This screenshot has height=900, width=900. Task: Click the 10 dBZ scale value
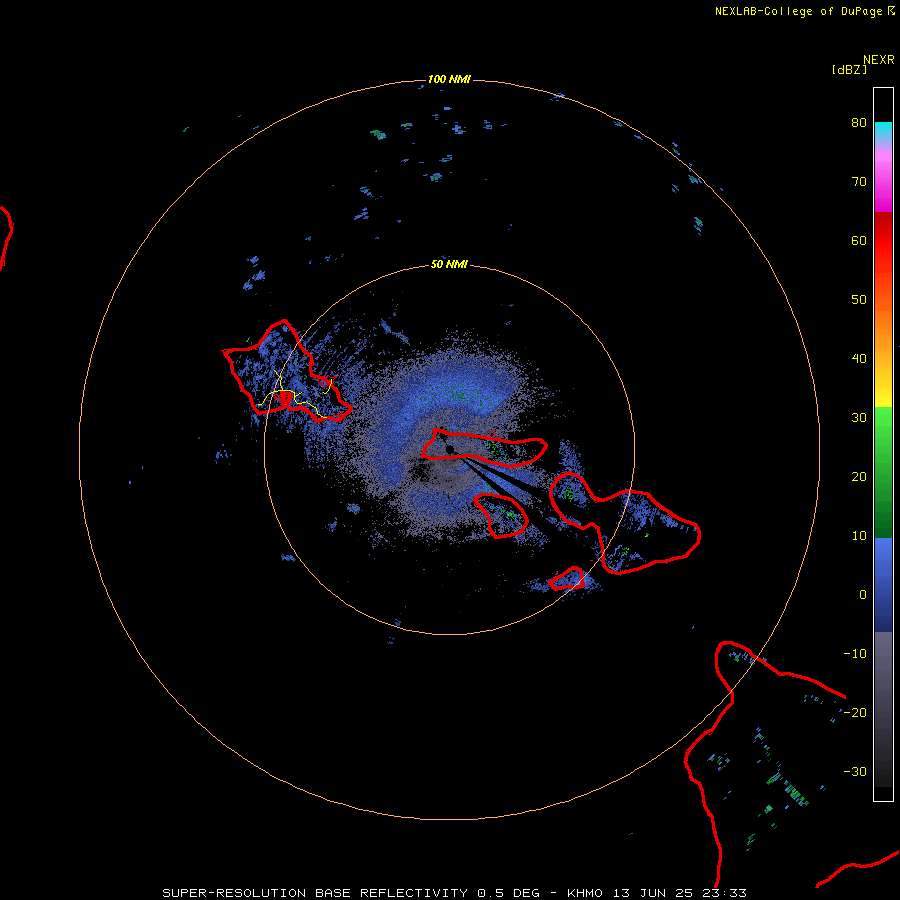coord(859,536)
